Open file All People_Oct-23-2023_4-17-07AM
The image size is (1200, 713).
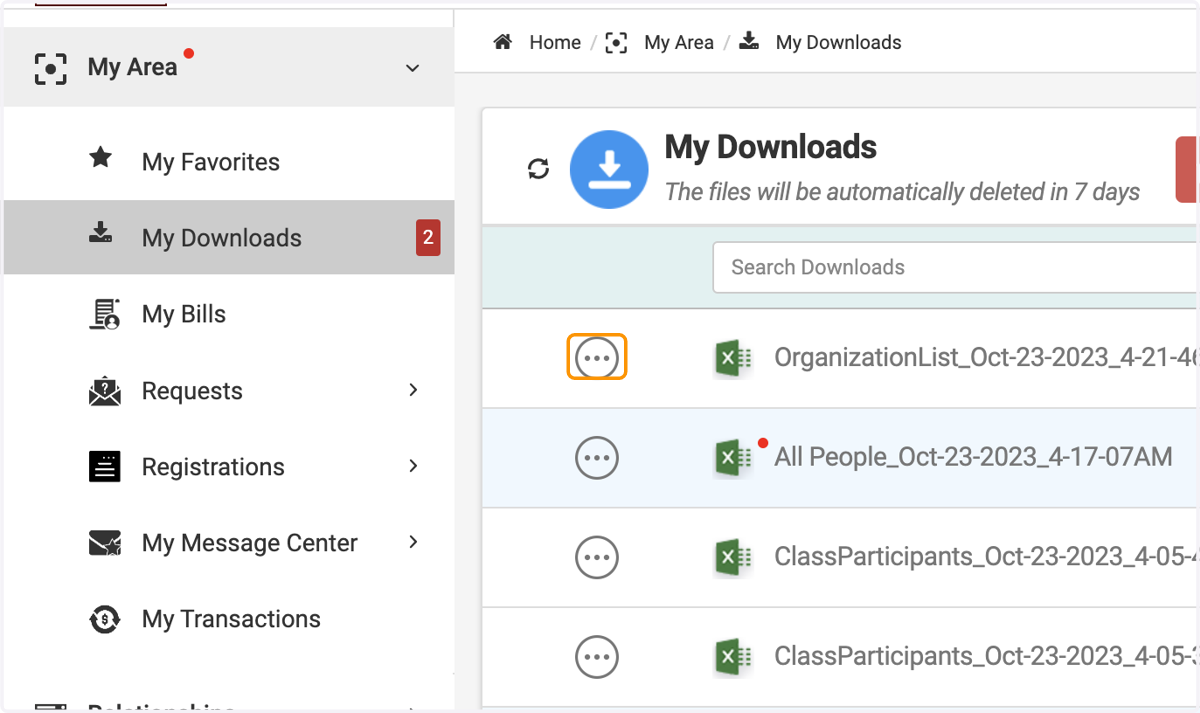tap(973, 457)
